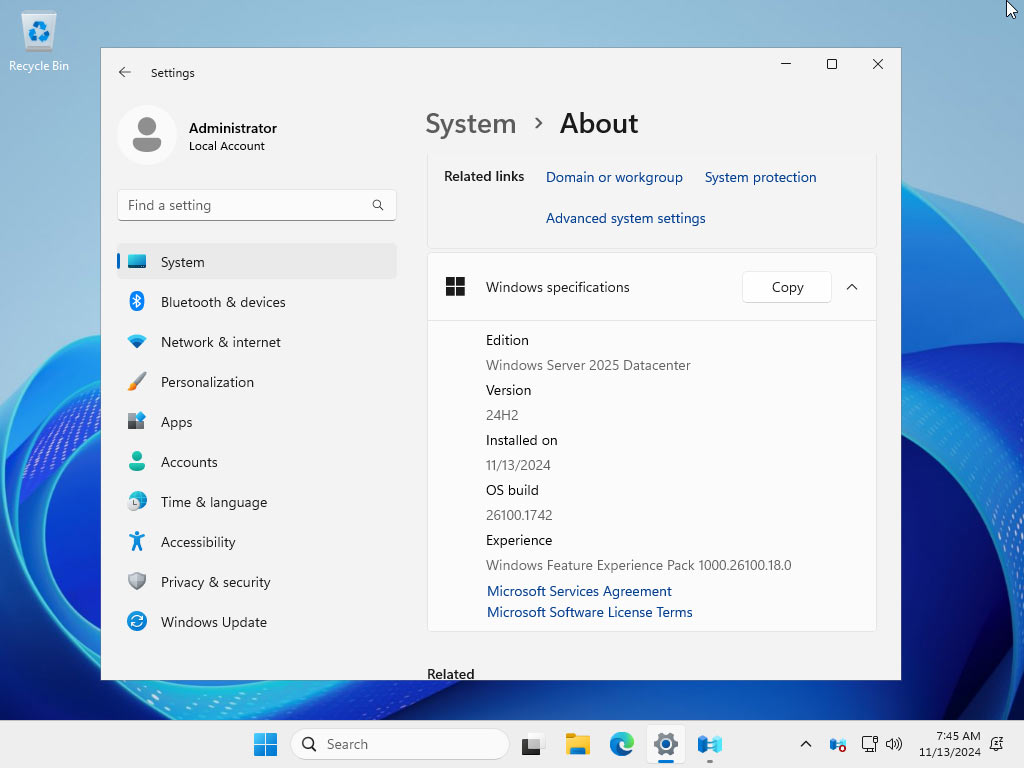Select the version value 24H2

click(x=502, y=415)
